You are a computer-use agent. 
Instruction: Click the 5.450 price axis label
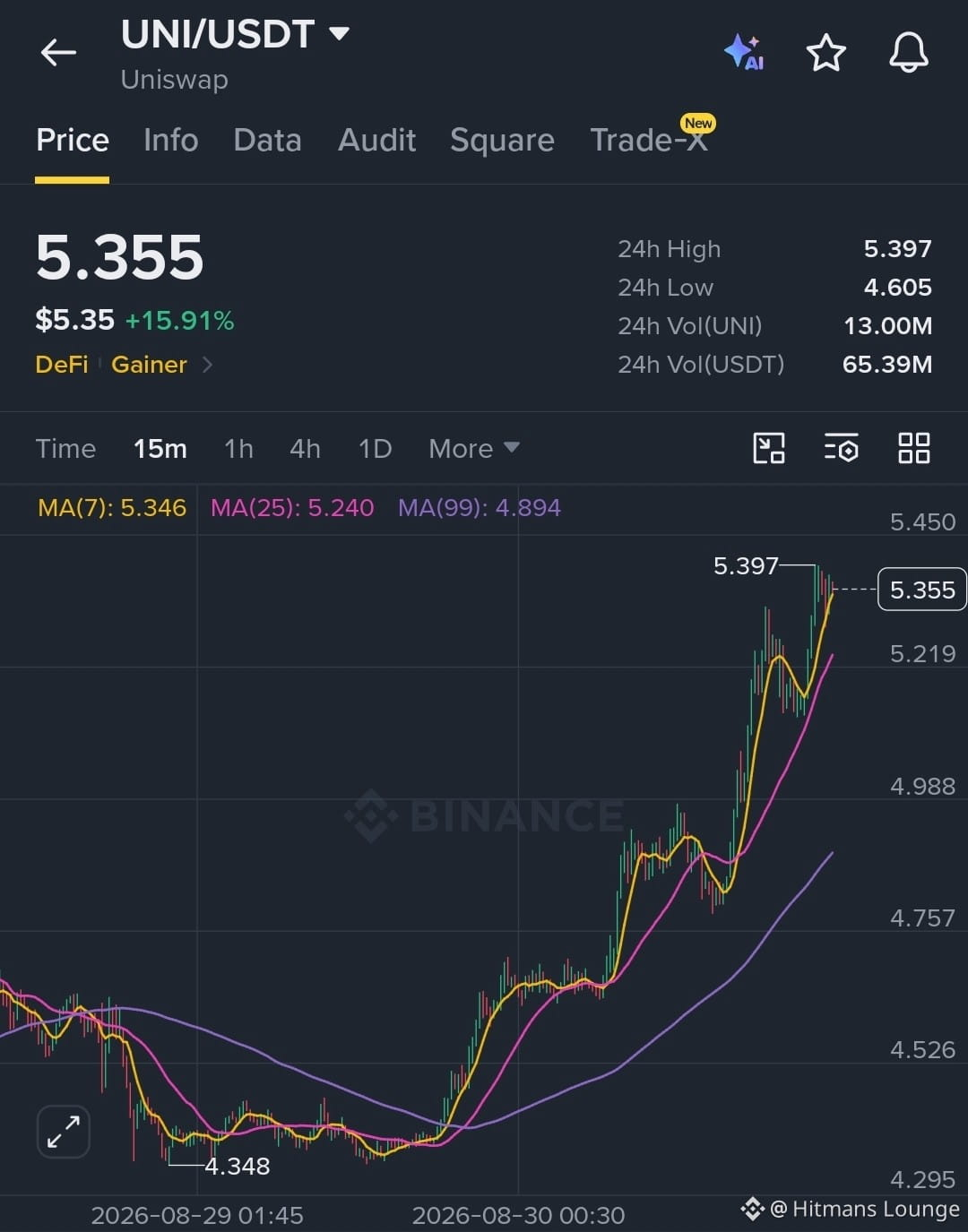pyautogui.click(x=922, y=522)
